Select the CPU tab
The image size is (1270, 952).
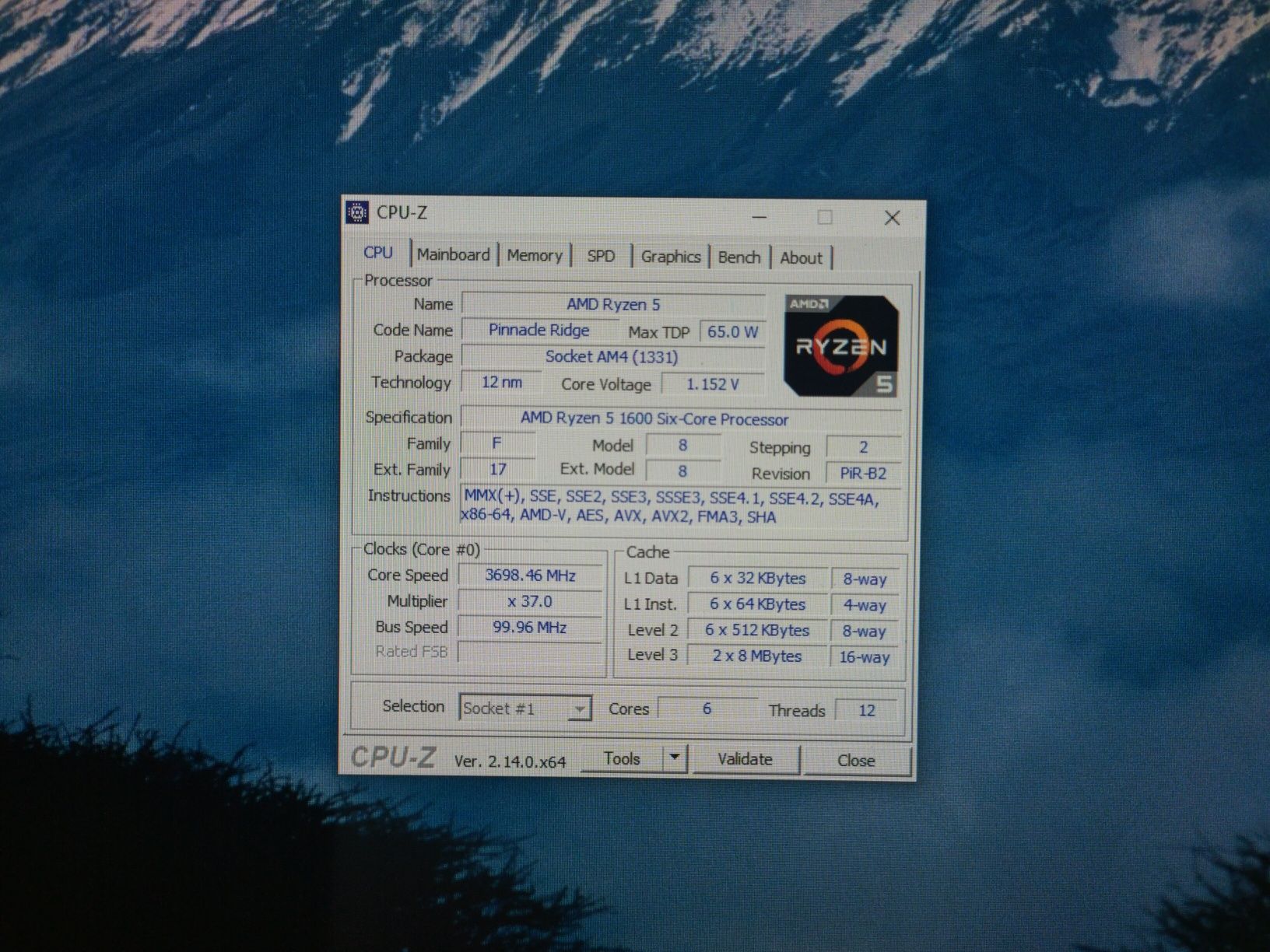pos(378,253)
